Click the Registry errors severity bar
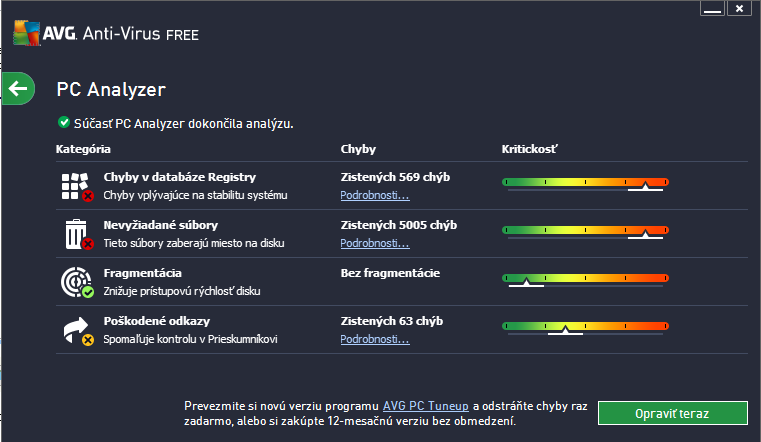The width and height of the screenshot is (761, 442). 585,182
